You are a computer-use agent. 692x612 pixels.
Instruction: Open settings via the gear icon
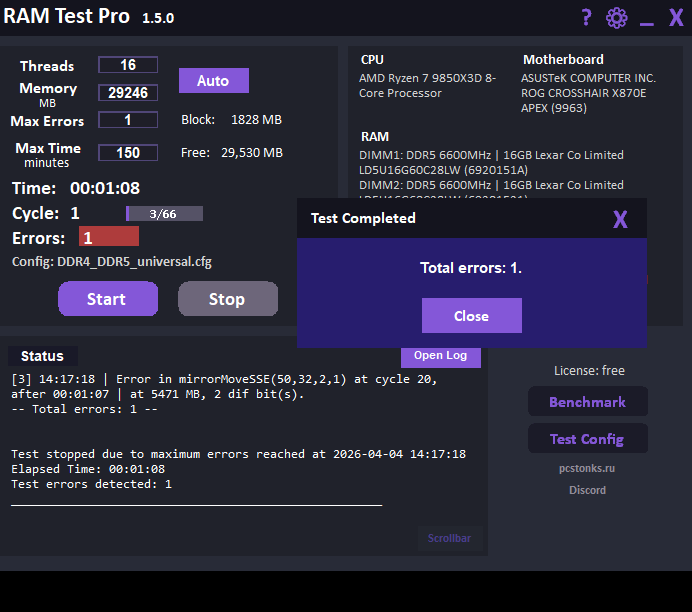tap(617, 18)
